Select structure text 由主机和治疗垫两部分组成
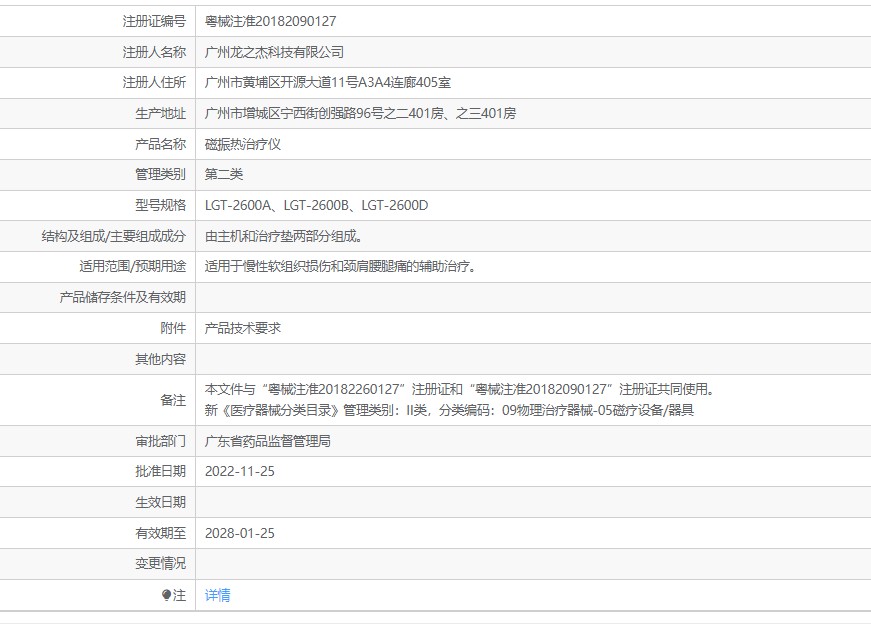871x624 pixels. point(283,236)
